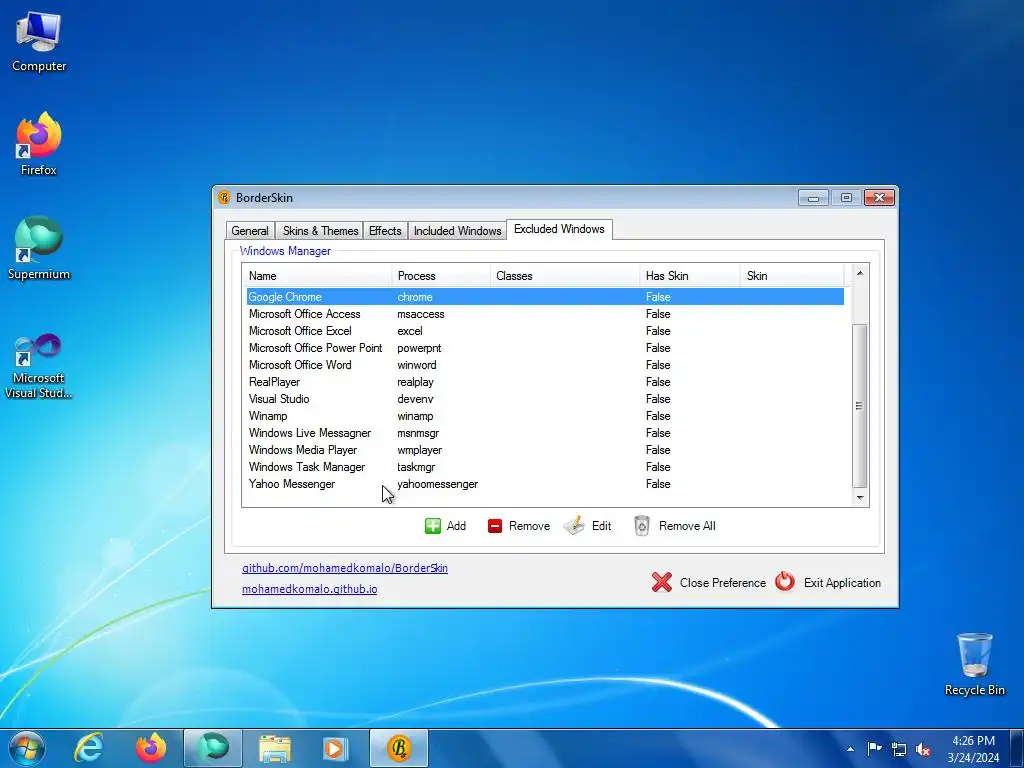
Task: Select the Microsoft Office Power Point row
Action: coord(545,347)
